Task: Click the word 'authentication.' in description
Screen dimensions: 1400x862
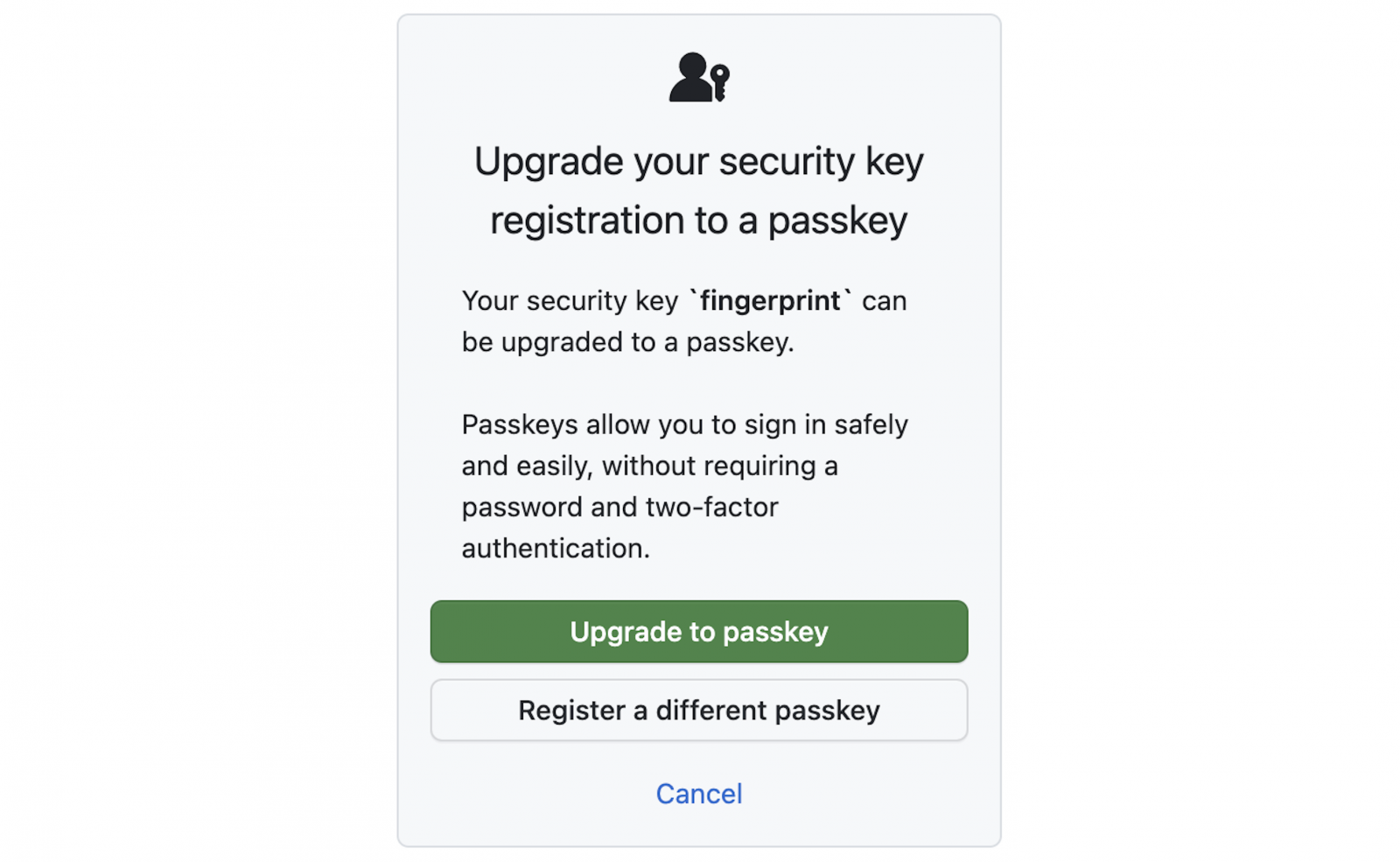Action: pyautogui.click(x=556, y=548)
